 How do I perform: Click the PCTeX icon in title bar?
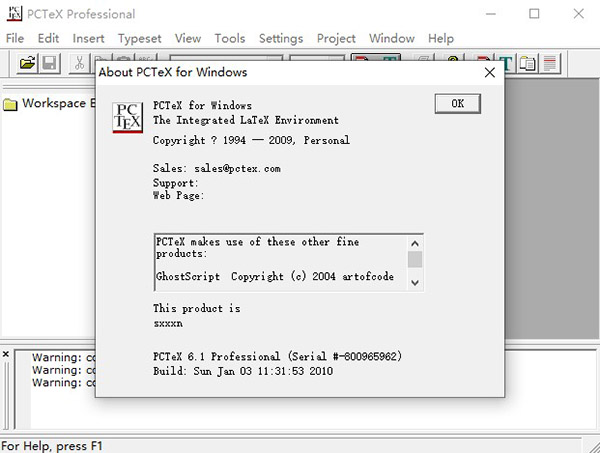14,14
